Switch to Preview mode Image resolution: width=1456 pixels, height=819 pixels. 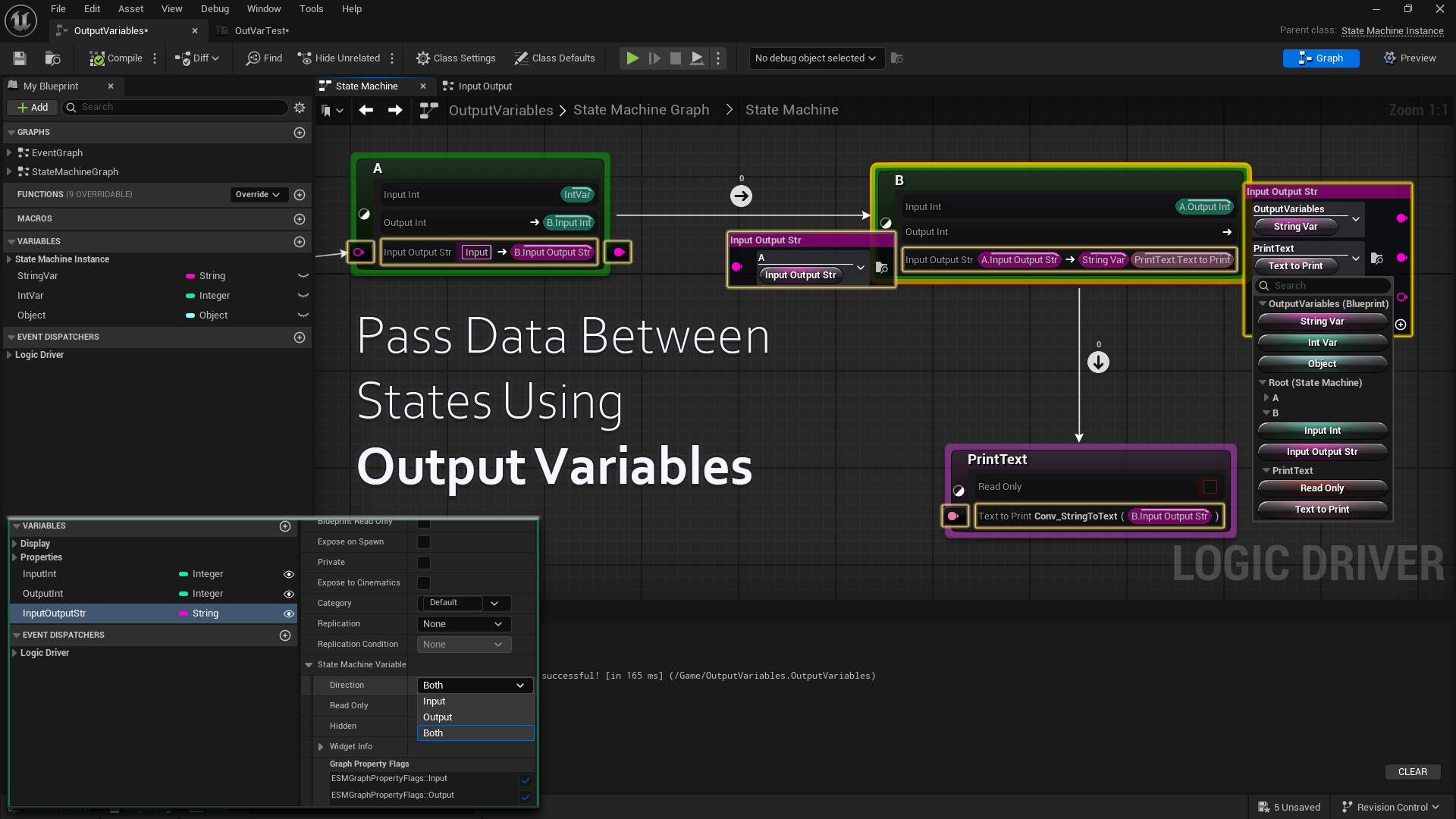1410,58
